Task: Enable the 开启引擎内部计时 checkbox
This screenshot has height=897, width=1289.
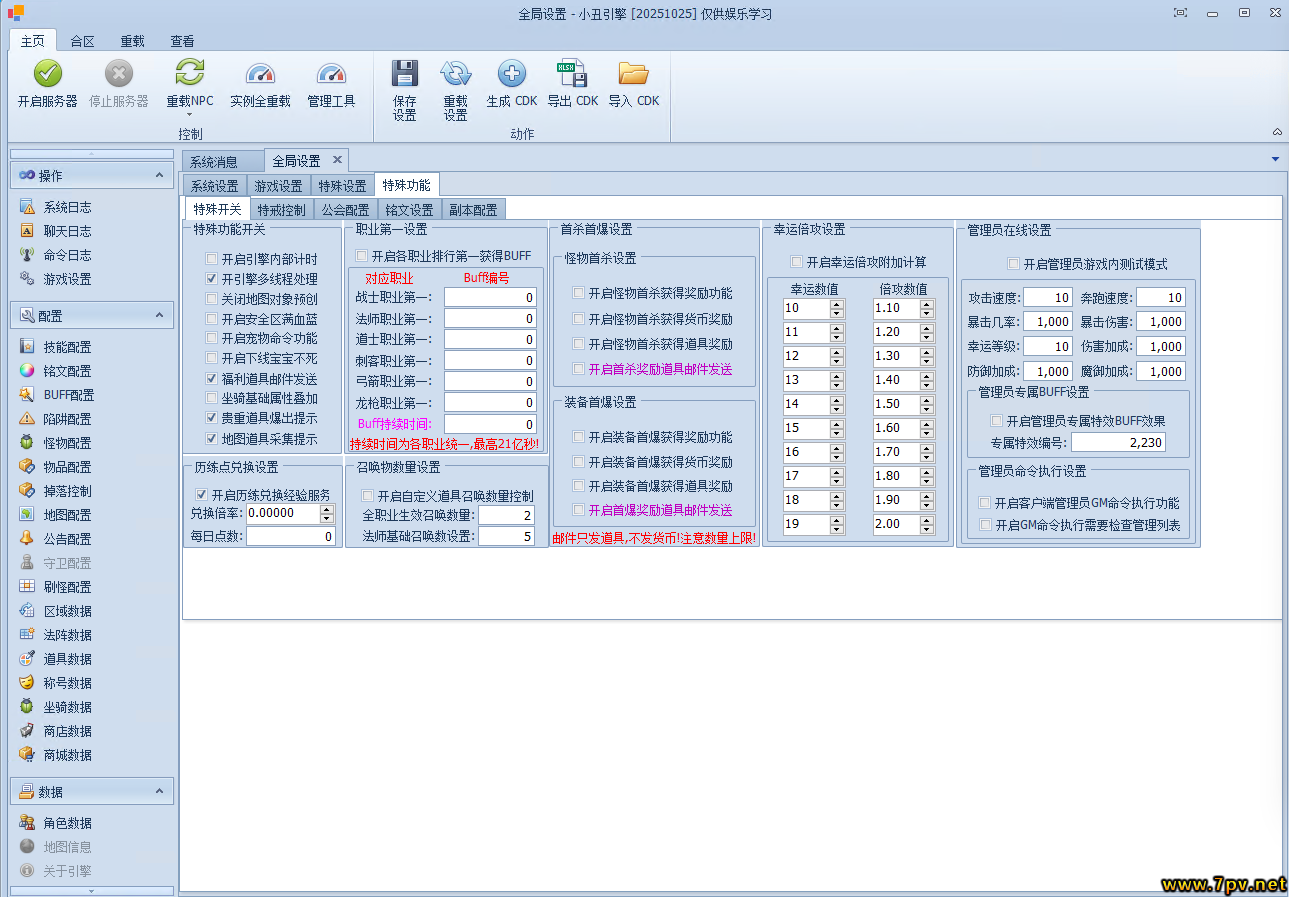Action: (x=211, y=259)
